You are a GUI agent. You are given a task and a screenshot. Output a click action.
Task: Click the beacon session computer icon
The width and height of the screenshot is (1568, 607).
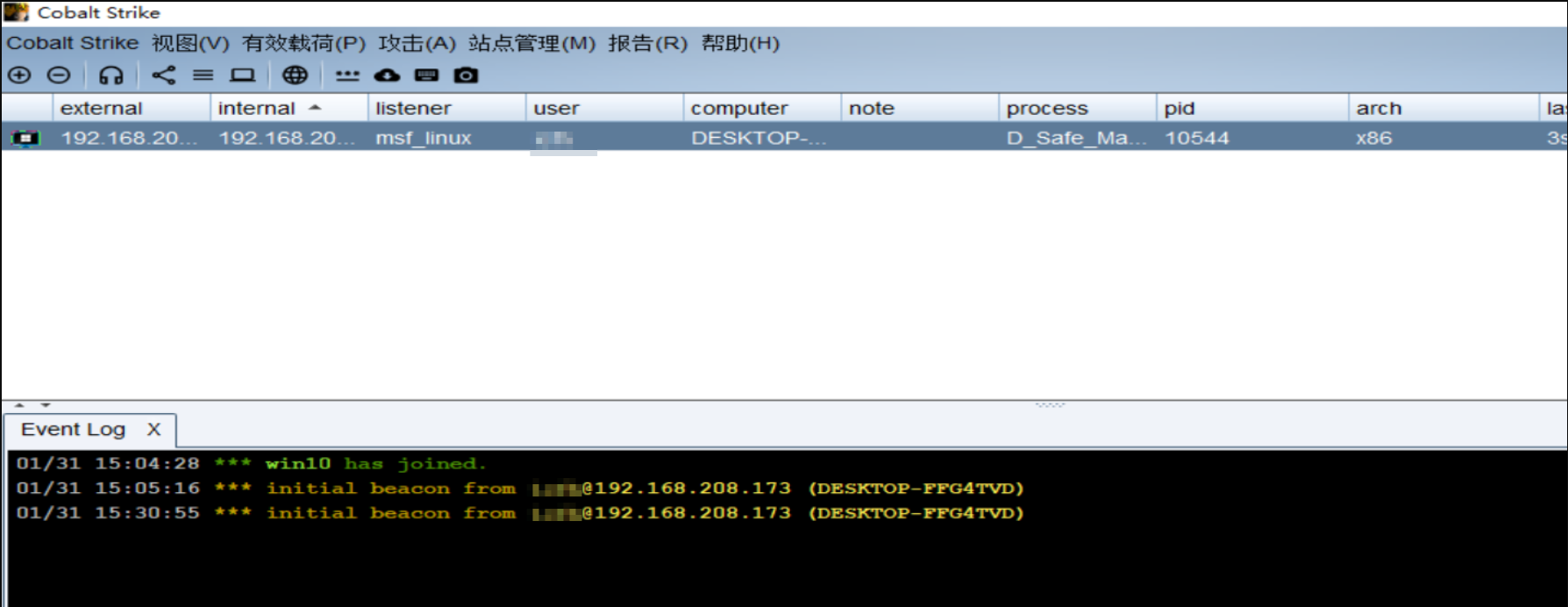tap(25, 138)
